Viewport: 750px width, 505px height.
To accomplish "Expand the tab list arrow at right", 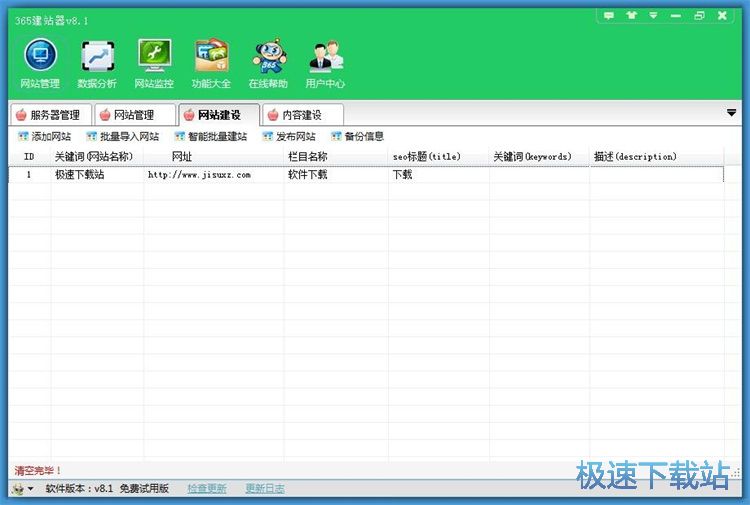I will [x=731, y=113].
